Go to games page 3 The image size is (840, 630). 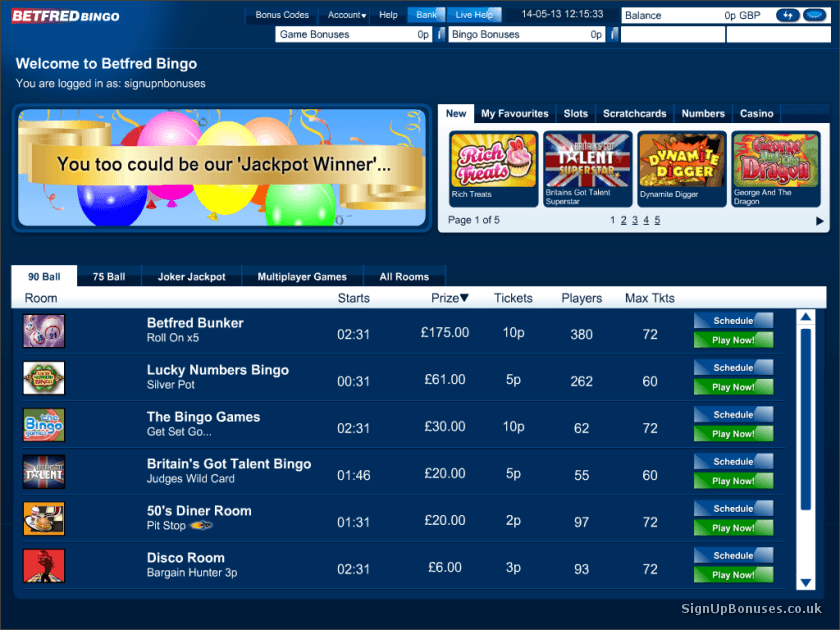[635, 220]
